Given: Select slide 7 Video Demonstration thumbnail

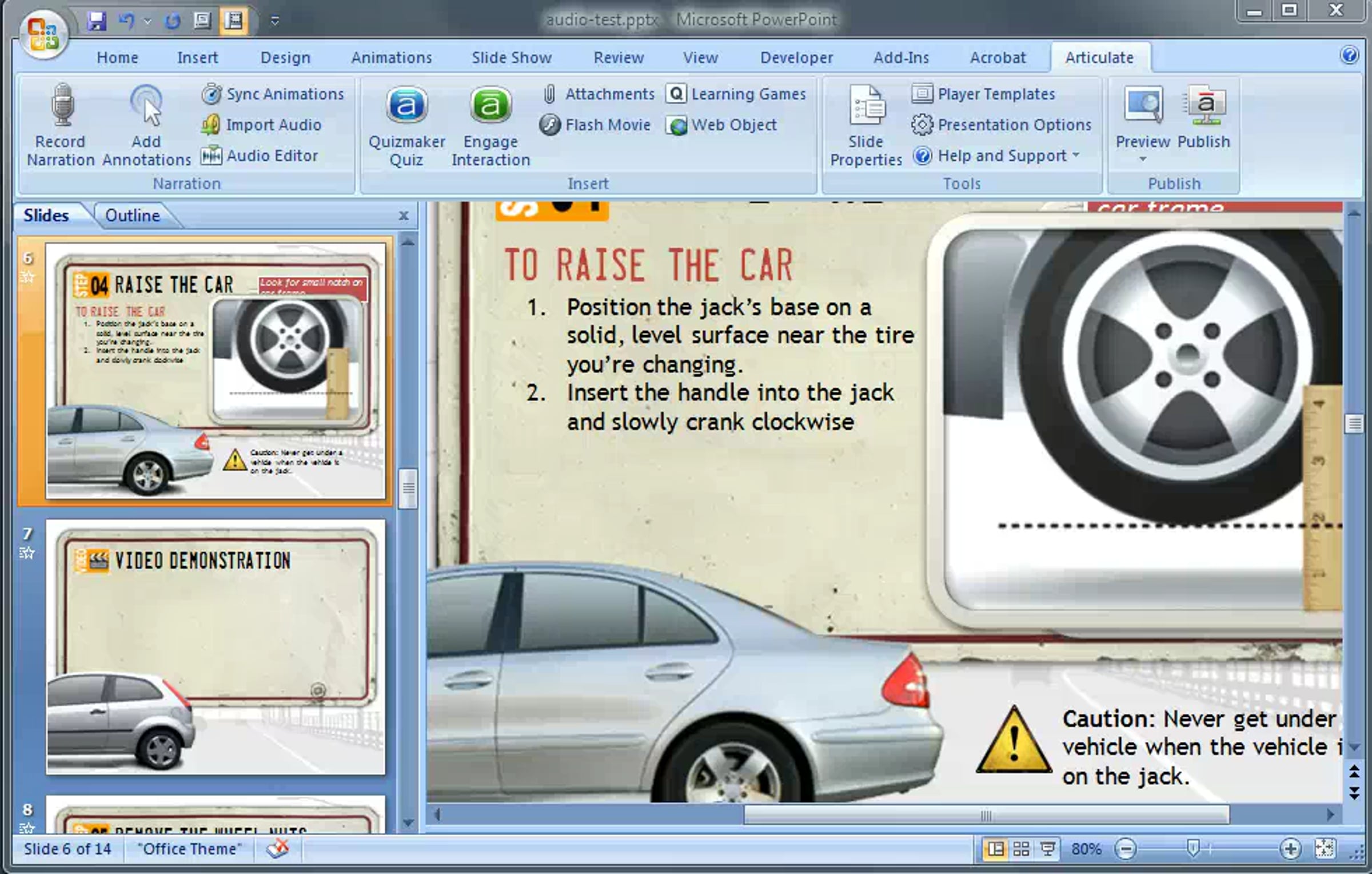Looking at the screenshot, I should point(215,647).
